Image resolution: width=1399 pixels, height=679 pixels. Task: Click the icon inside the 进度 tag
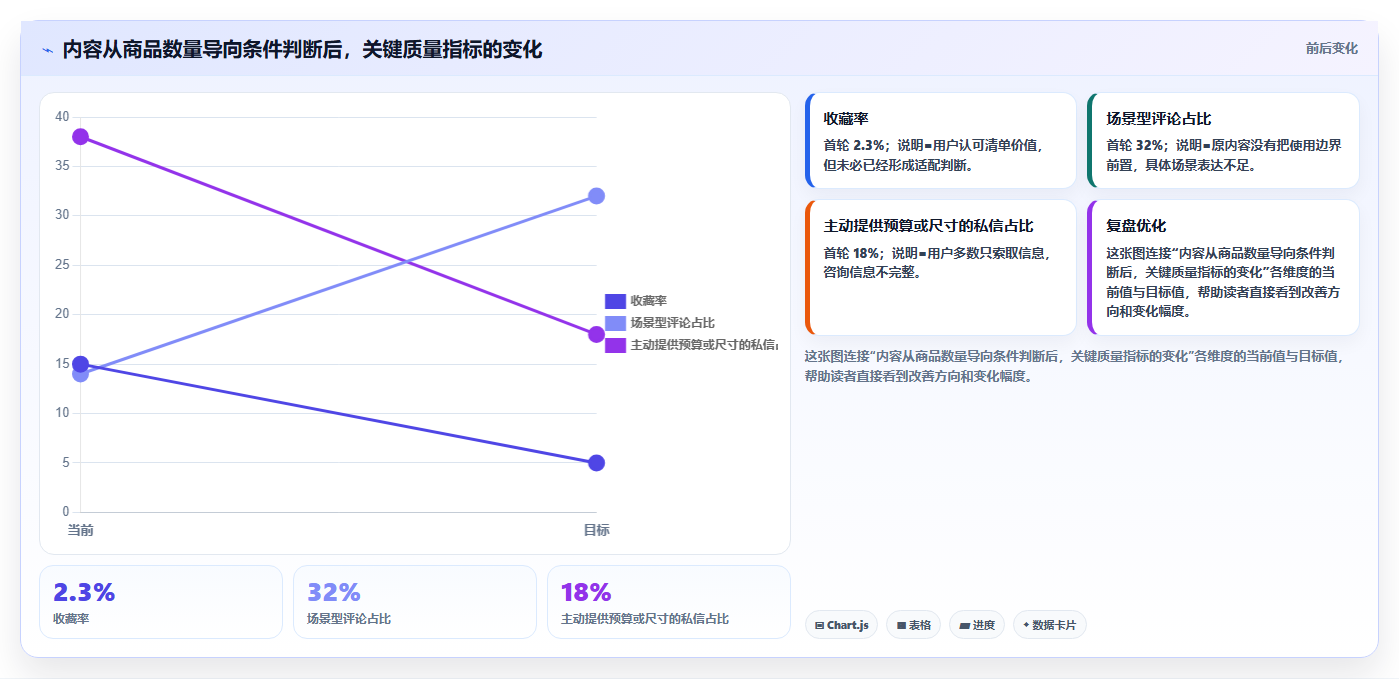(964, 626)
